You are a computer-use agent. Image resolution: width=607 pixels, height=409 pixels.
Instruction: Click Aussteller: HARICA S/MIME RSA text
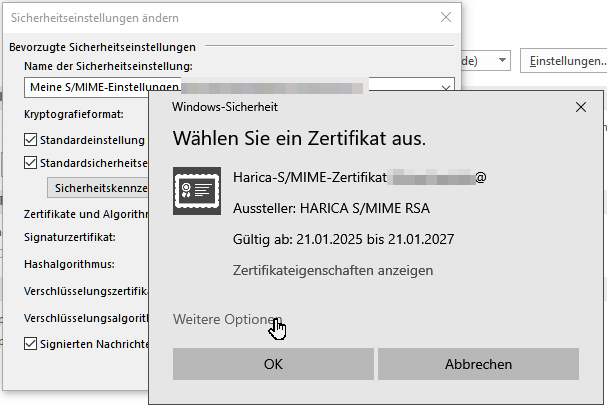coord(331,209)
